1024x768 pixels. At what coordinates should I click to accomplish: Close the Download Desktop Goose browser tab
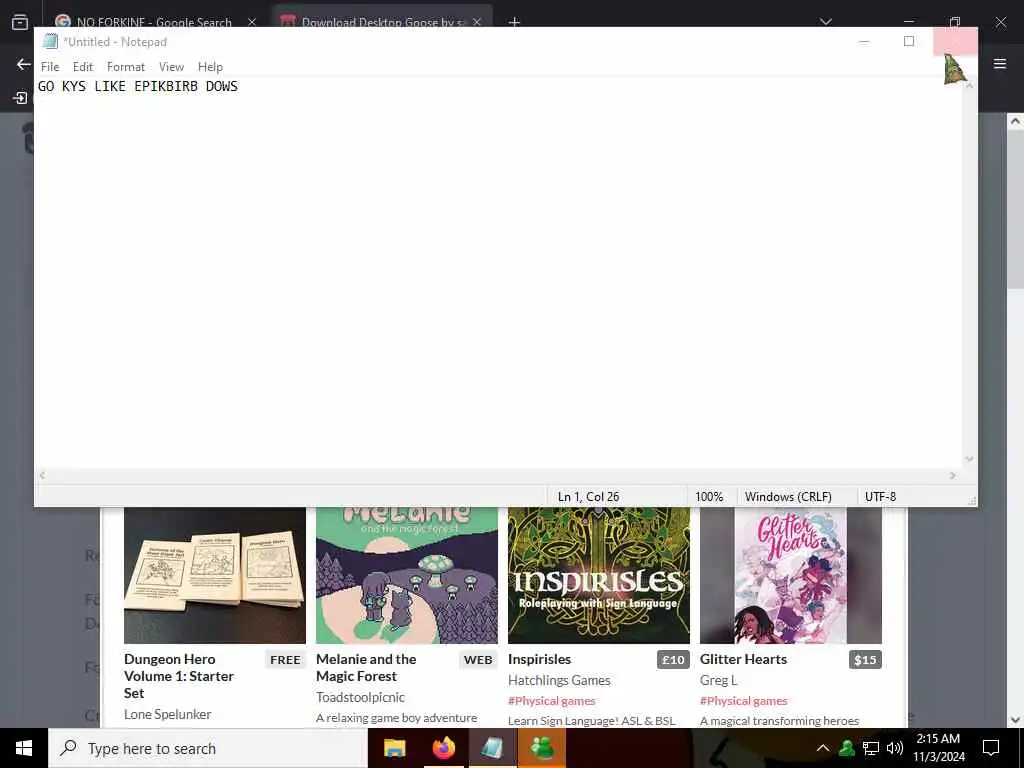pos(477,22)
